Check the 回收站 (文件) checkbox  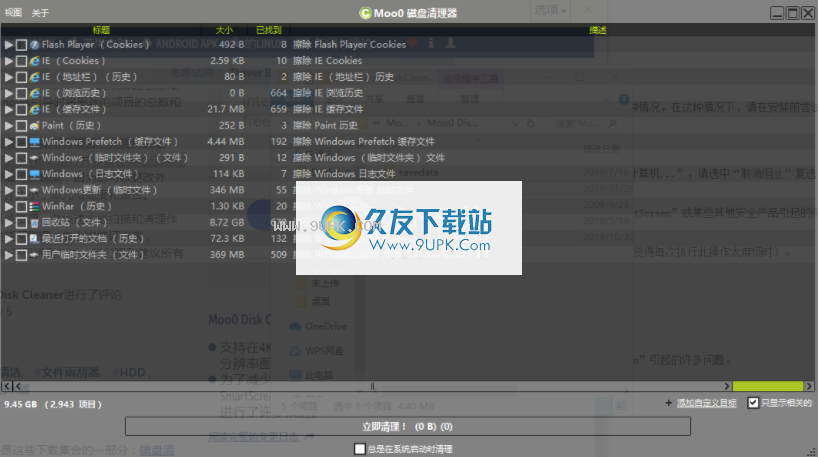[x=21, y=223]
